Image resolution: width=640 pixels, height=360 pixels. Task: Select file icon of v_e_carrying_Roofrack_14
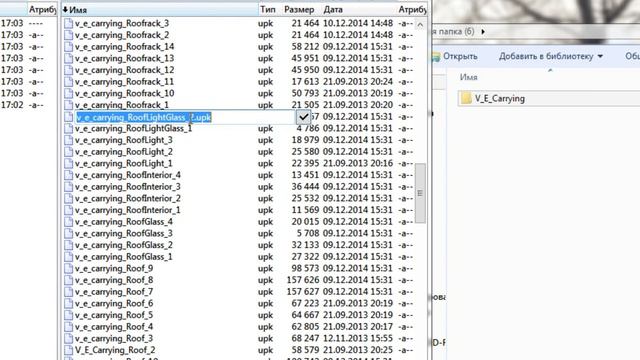click(x=69, y=47)
